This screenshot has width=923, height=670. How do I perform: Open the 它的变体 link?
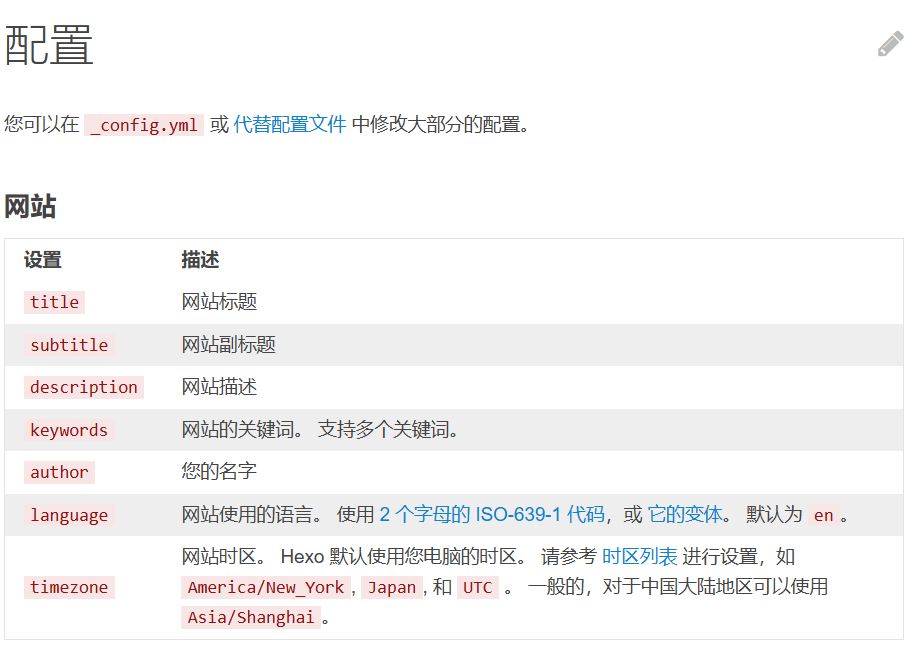(x=685, y=515)
